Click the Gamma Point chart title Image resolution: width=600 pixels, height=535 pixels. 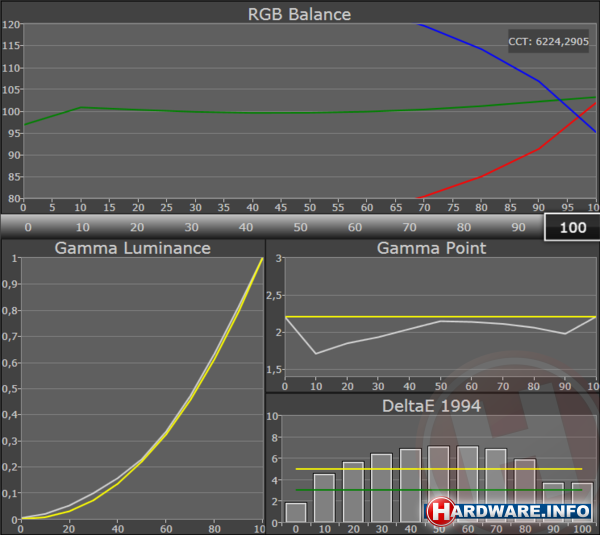point(431,248)
